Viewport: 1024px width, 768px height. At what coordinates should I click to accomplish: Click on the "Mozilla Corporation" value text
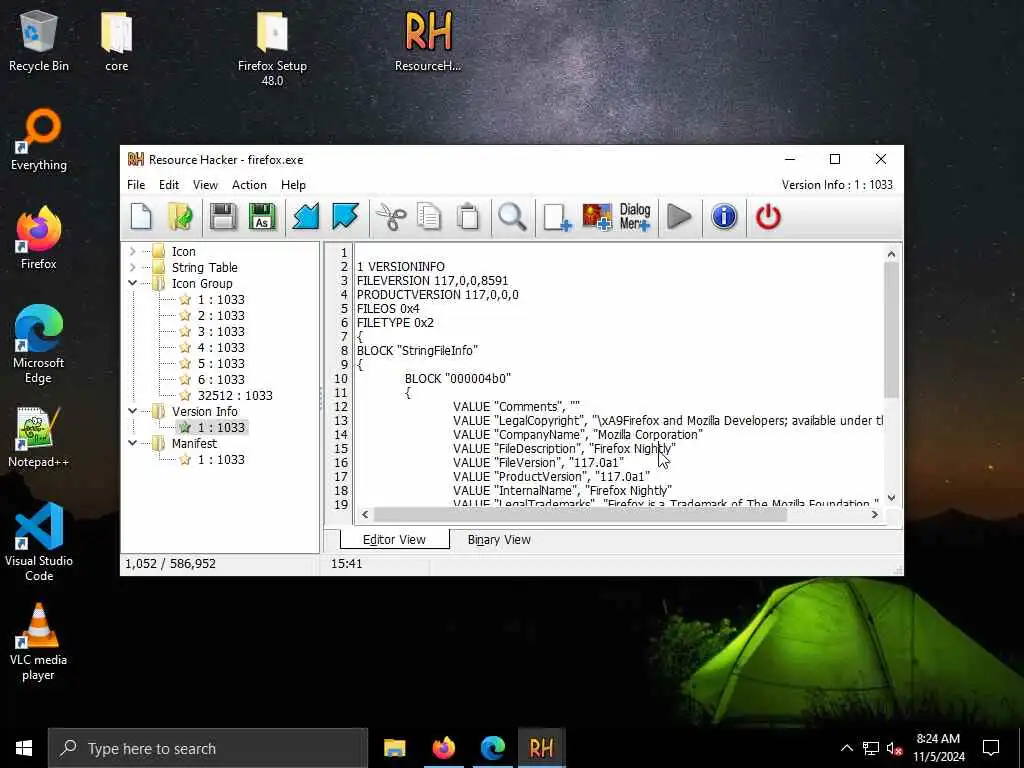coord(646,435)
